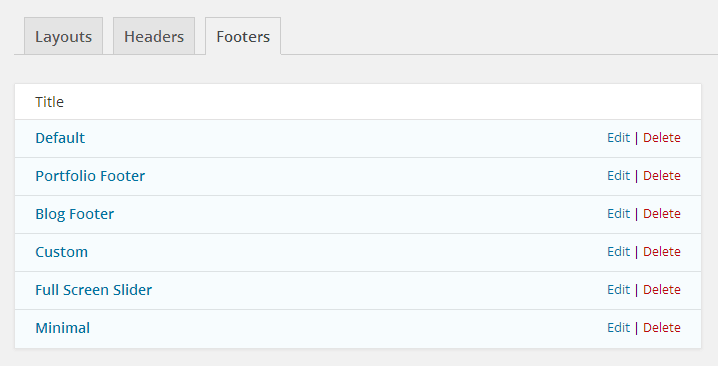Delete the Default footer
The height and width of the screenshot is (366, 718).
pyautogui.click(x=662, y=137)
